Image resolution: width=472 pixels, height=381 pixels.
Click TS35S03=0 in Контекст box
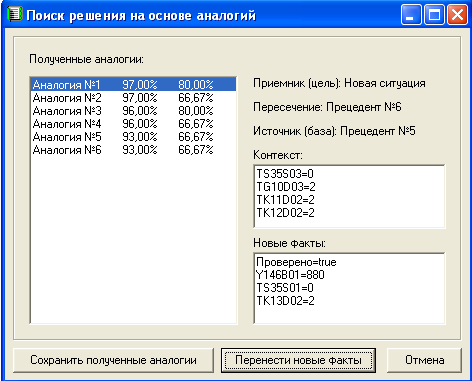pos(285,174)
